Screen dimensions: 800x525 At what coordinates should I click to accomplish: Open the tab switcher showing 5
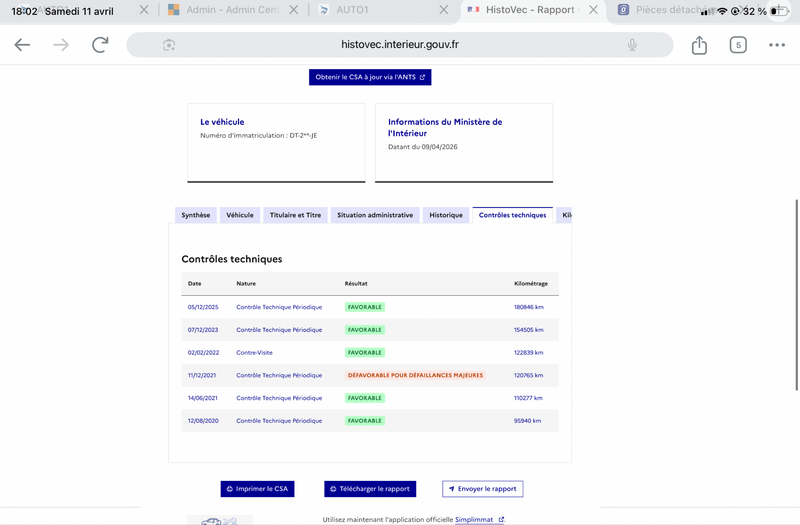coord(738,45)
